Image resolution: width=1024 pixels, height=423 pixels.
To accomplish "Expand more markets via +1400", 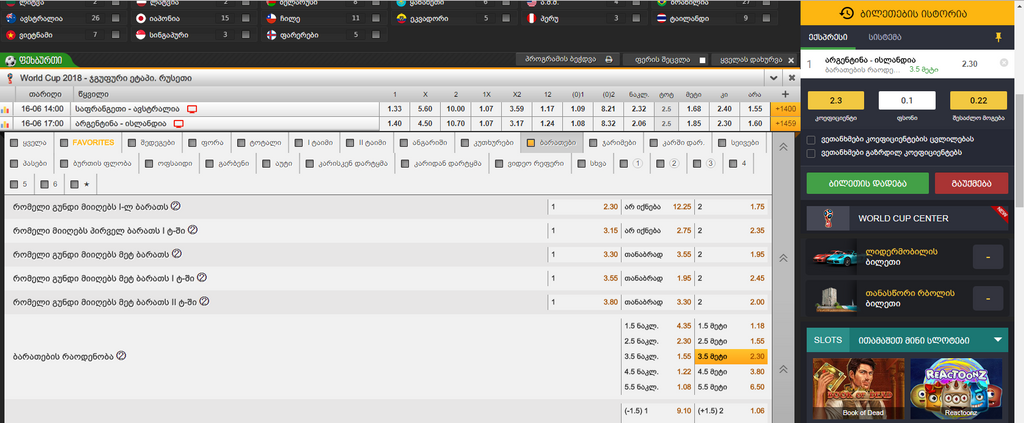I will coord(784,109).
